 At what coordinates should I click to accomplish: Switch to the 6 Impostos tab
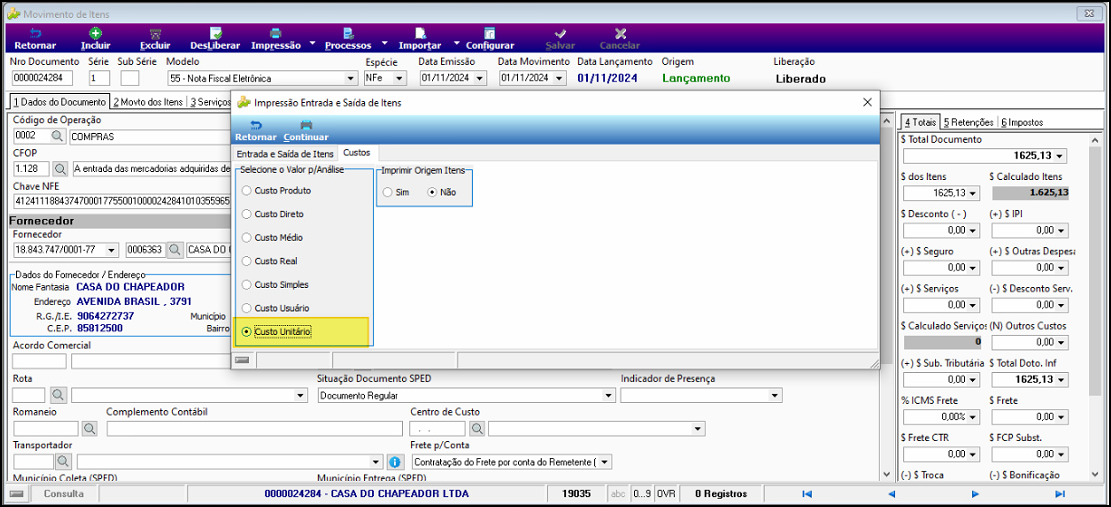tap(1022, 123)
